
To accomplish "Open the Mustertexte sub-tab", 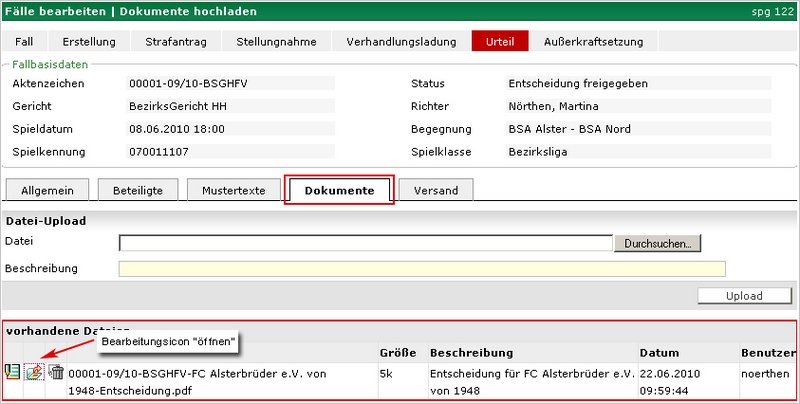I will (x=233, y=190).
